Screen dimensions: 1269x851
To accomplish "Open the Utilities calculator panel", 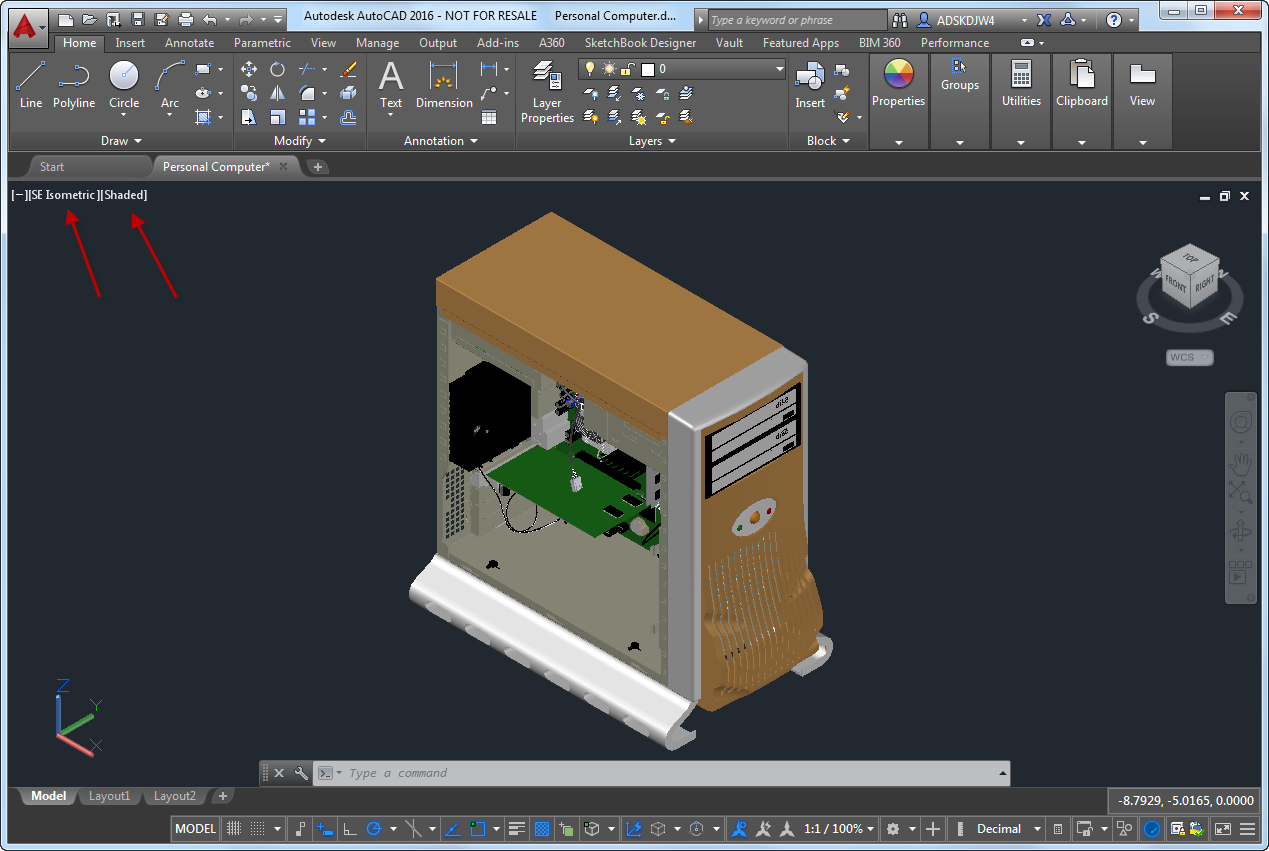I will coord(1021,84).
